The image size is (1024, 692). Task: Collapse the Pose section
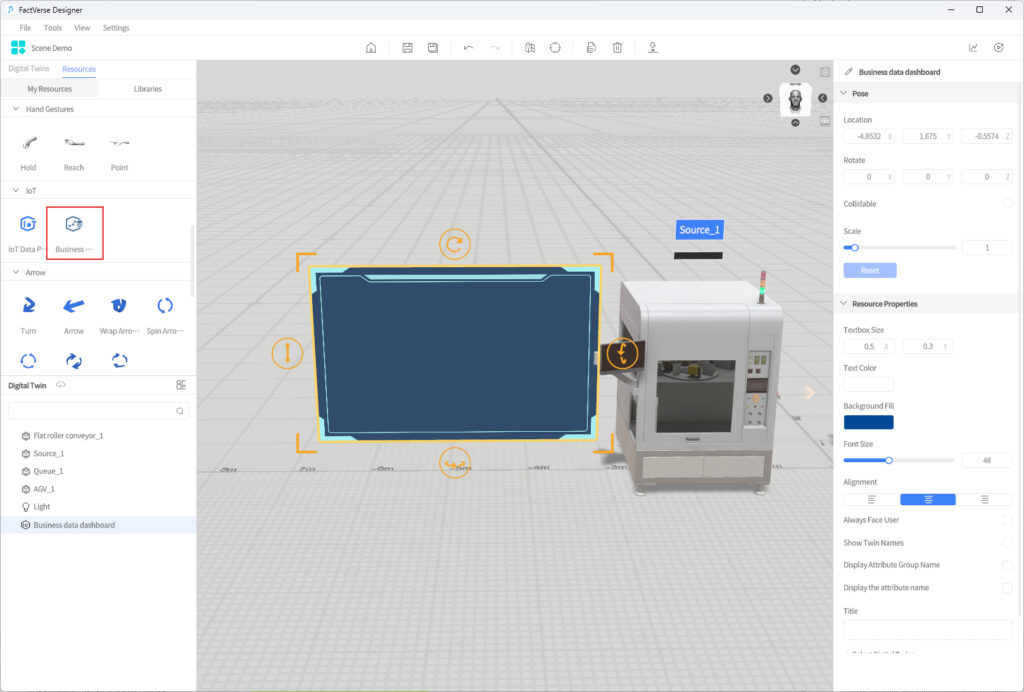843,93
